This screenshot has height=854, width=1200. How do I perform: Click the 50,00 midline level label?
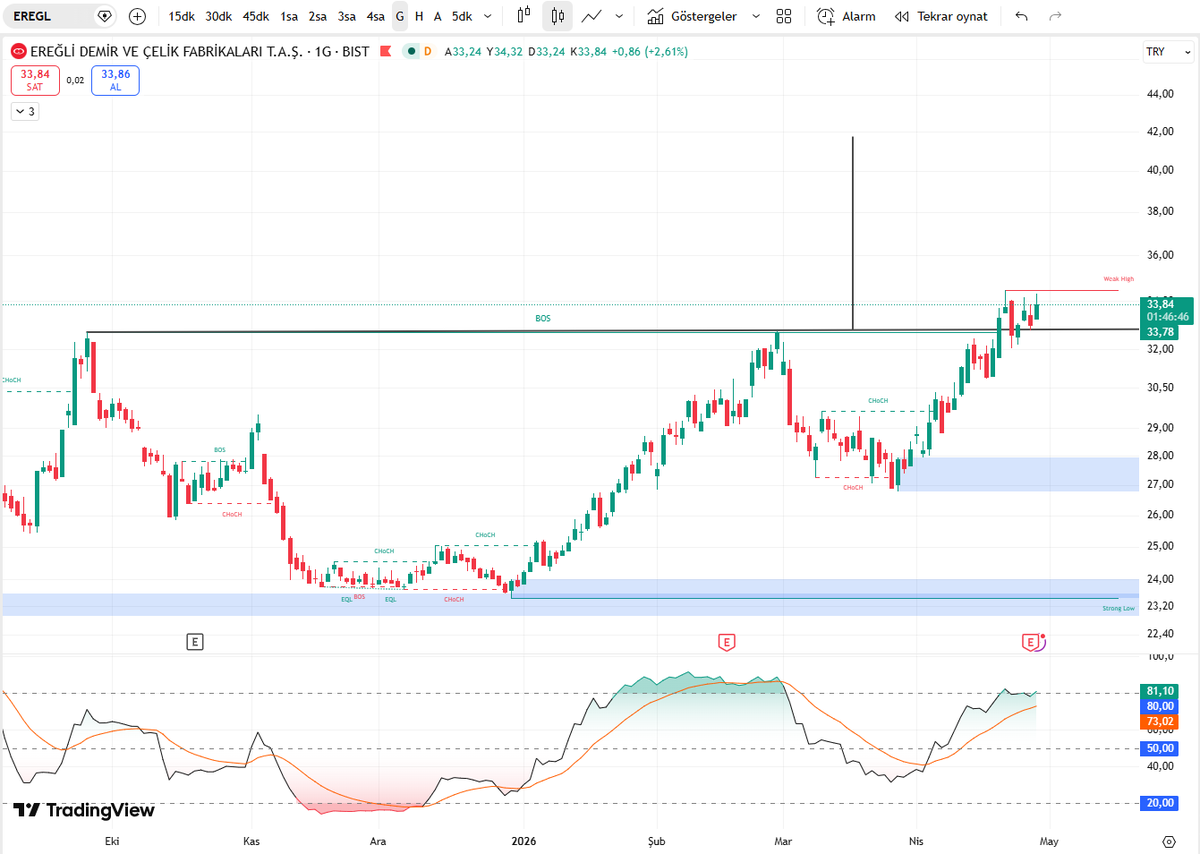1160,748
